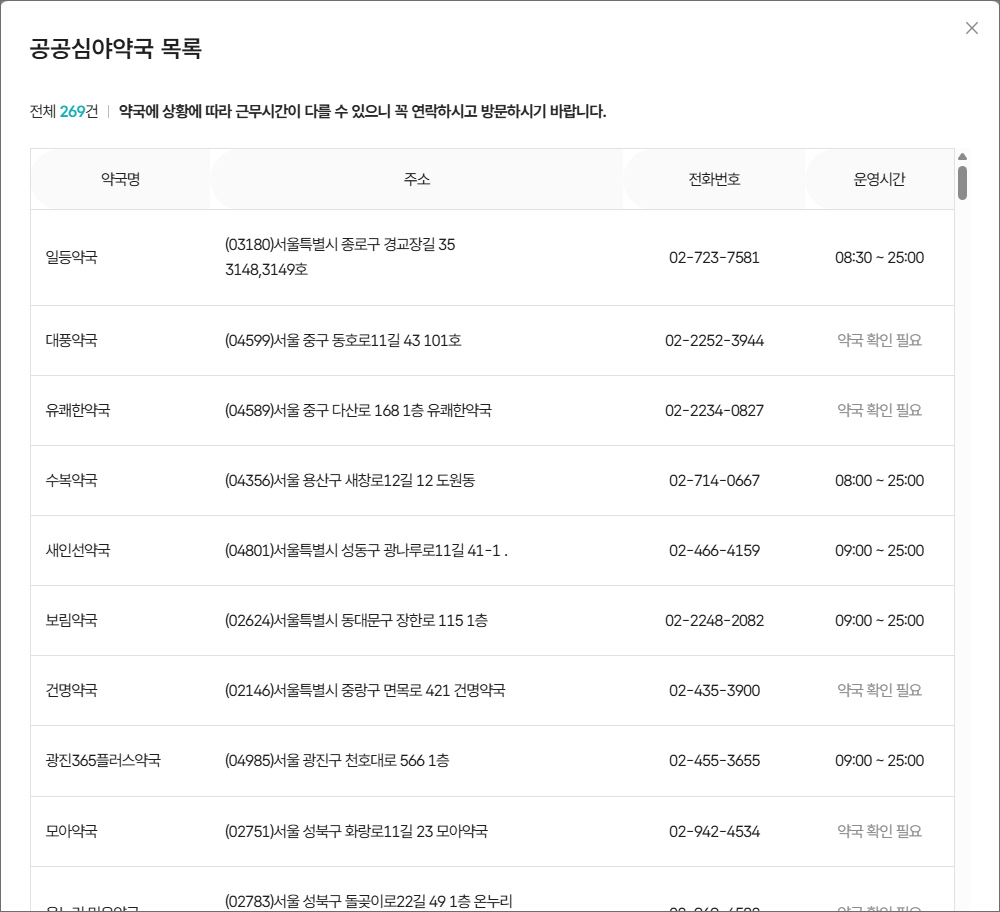Click the scrollbar up arrow
The image size is (1000, 912).
tap(962, 157)
